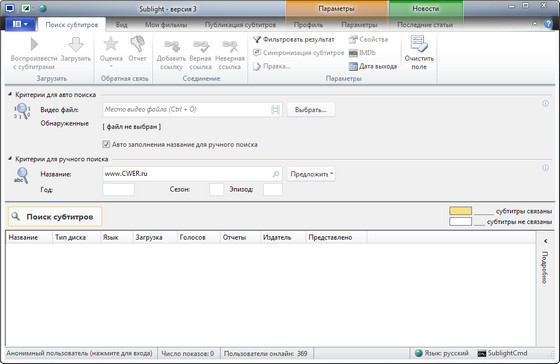Open subtitle Свойства properties

pos(369,39)
